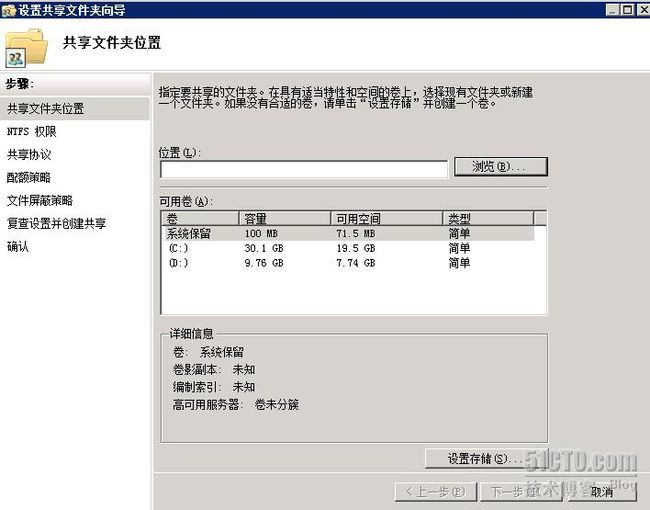Click the 19.5 GB free space cell
Screen dimensions: 650x510
pyautogui.click(x=356, y=248)
